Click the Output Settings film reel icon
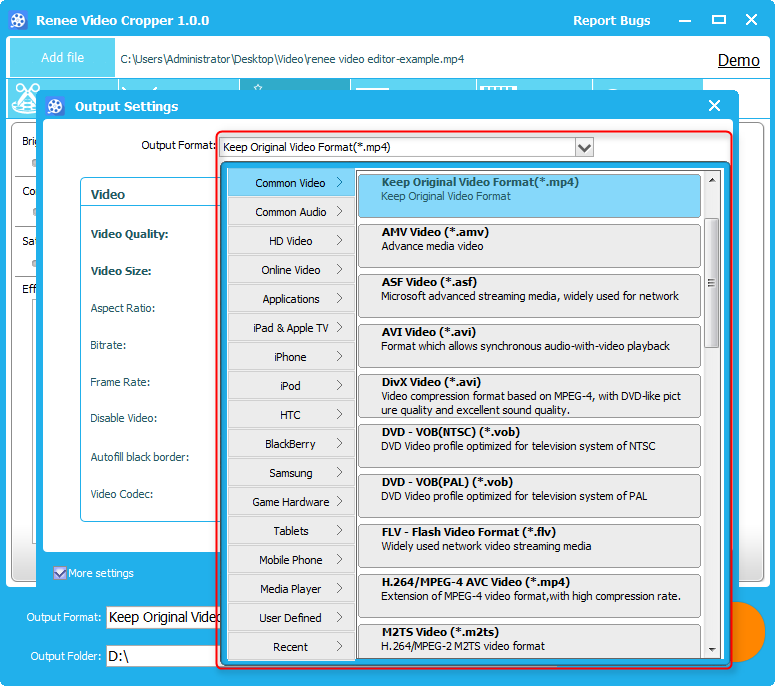775x686 pixels. (x=56, y=106)
